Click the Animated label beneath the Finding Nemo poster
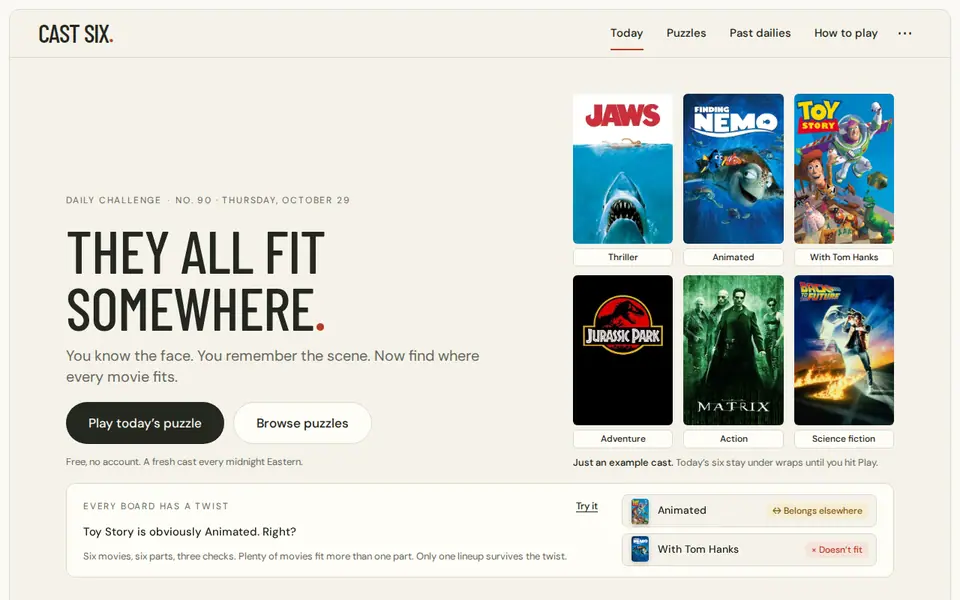The height and width of the screenshot is (600, 960). click(x=733, y=257)
